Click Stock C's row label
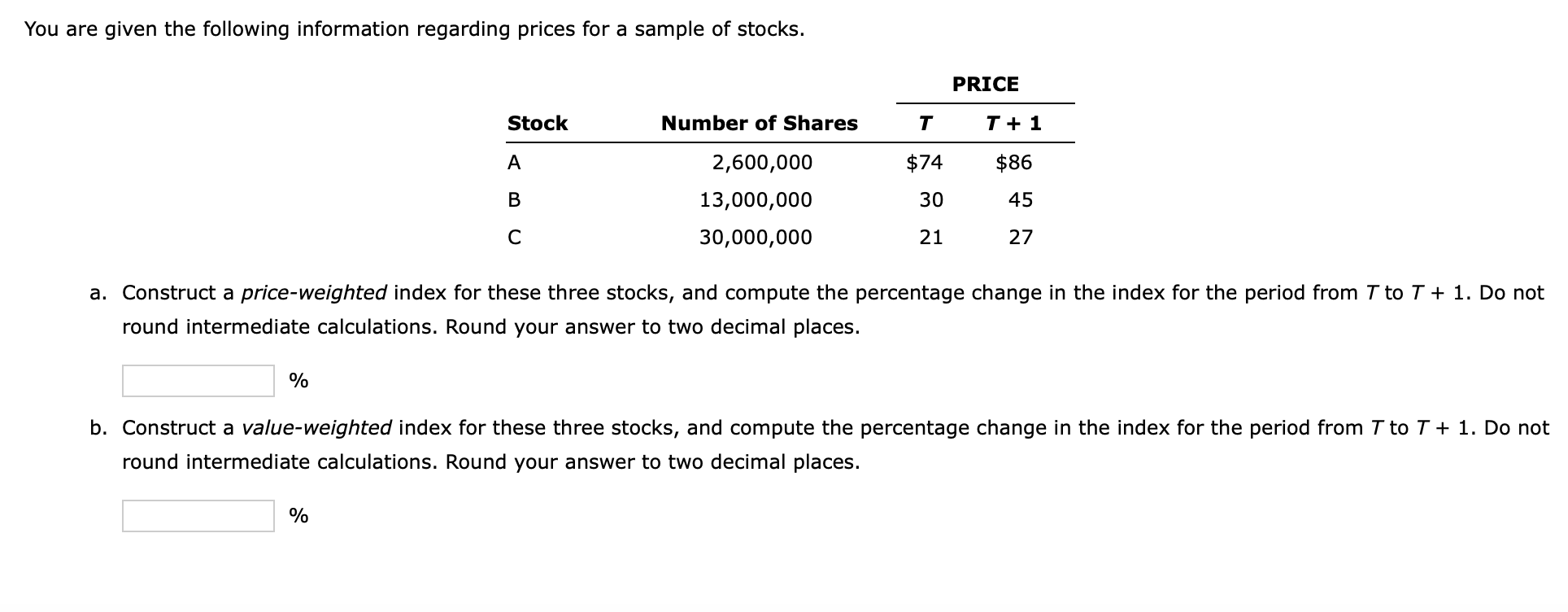 (513, 237)
